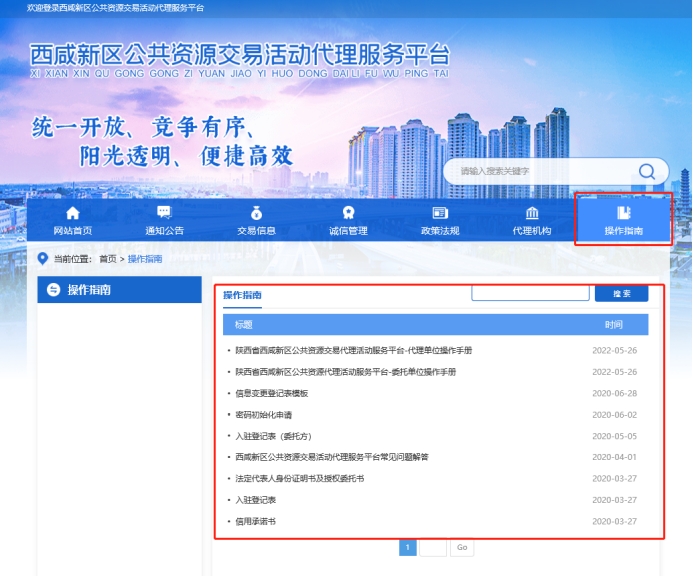Image resolution: width=693 pixels, height=576 pixels.
Task: Click the home icon for 网站首页
Action: pyautogui.click(x=72, y=213)
